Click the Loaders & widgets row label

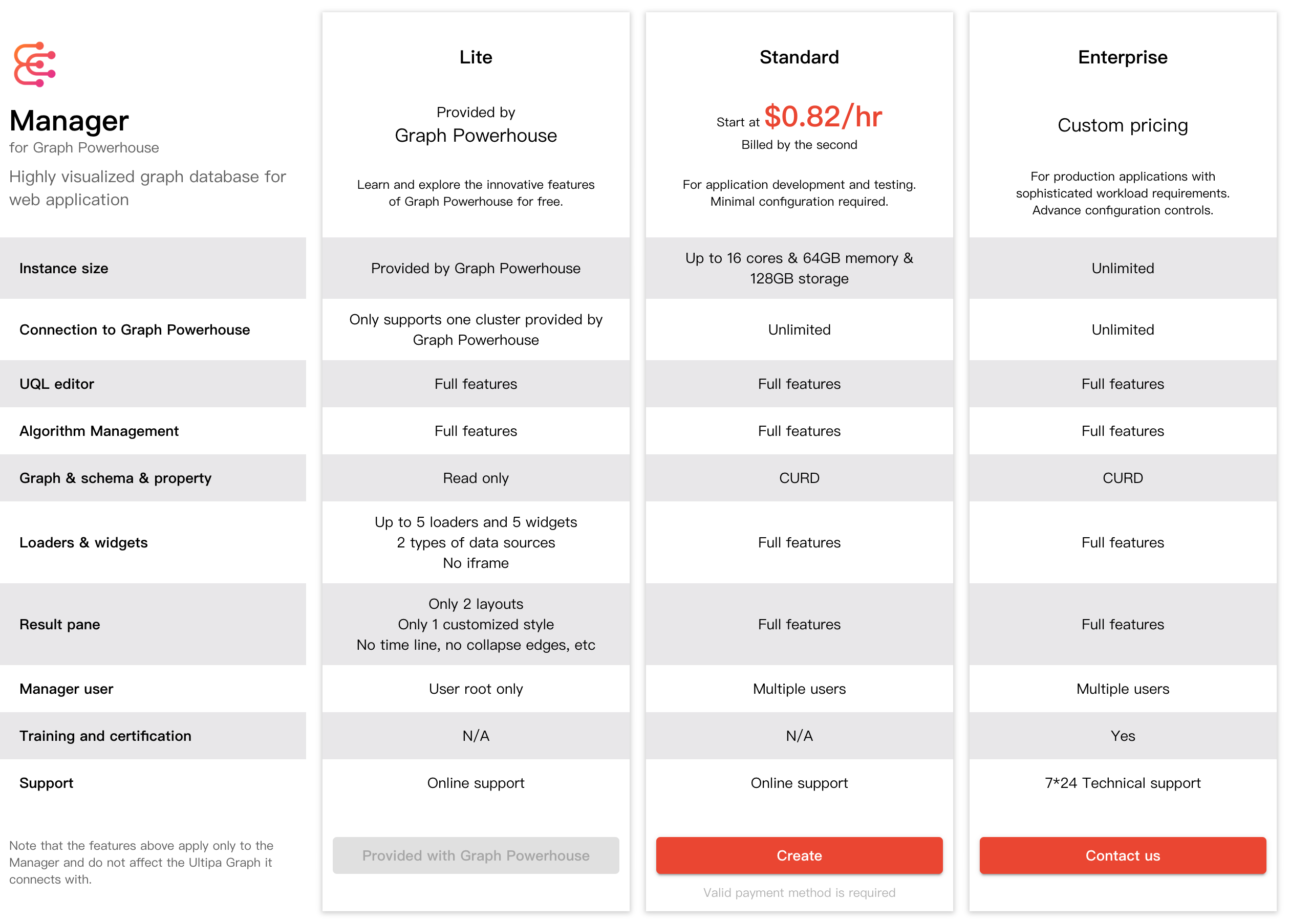83,542
